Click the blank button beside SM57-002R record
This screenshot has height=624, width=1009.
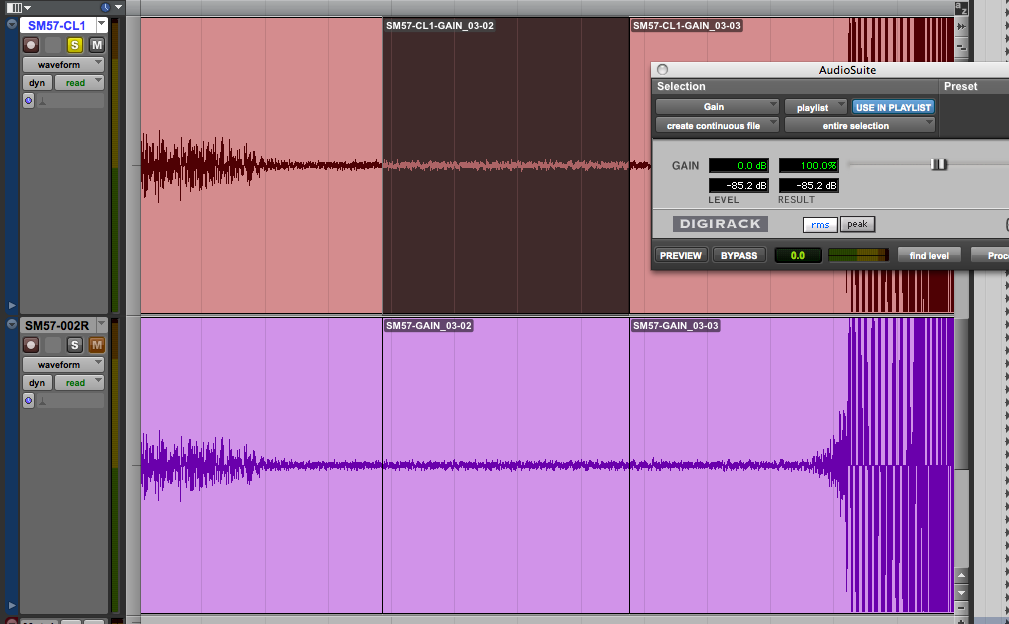pos(53,345)
